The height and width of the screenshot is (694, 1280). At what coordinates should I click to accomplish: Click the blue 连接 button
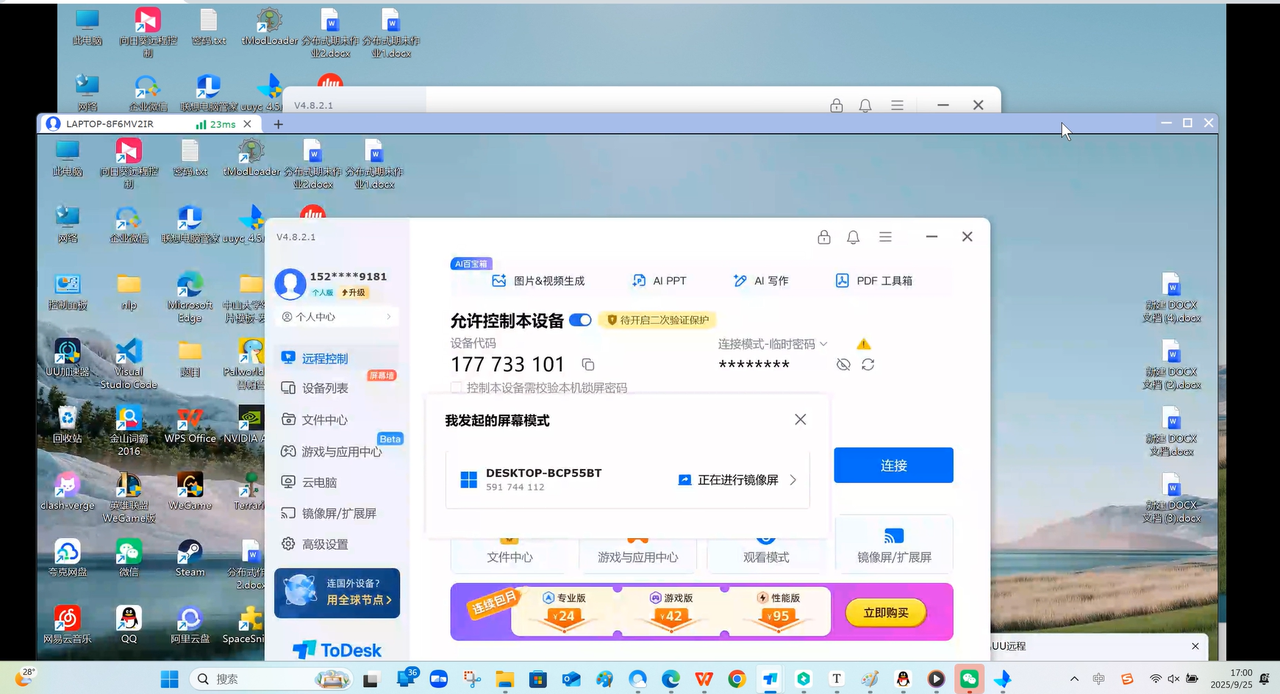pos(893,465)
